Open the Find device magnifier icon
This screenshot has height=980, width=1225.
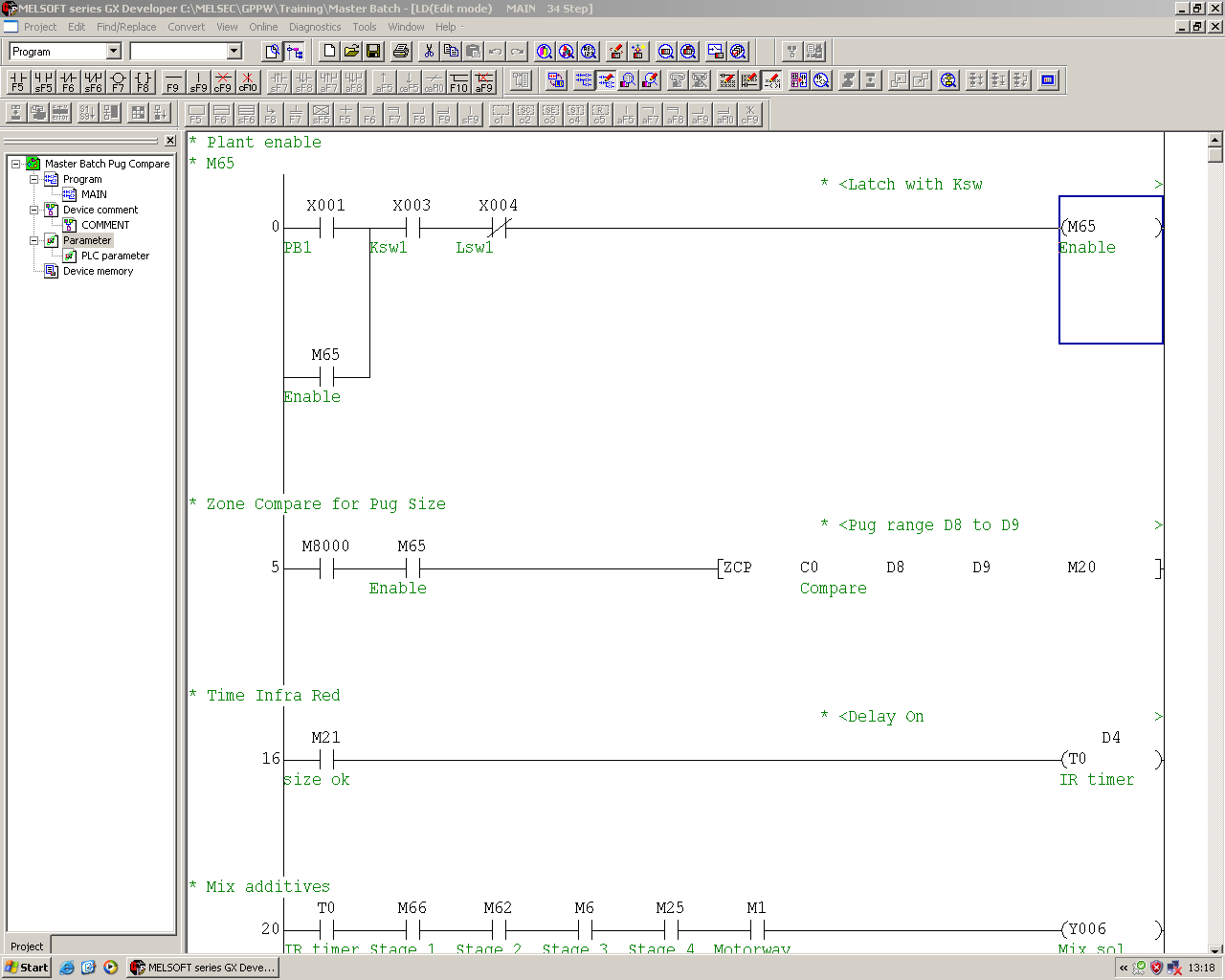point(546,52)
